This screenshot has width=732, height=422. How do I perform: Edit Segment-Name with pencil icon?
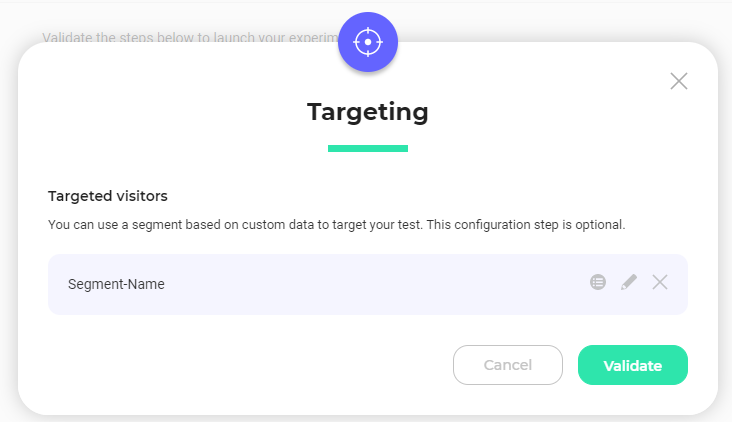[629, 282]
